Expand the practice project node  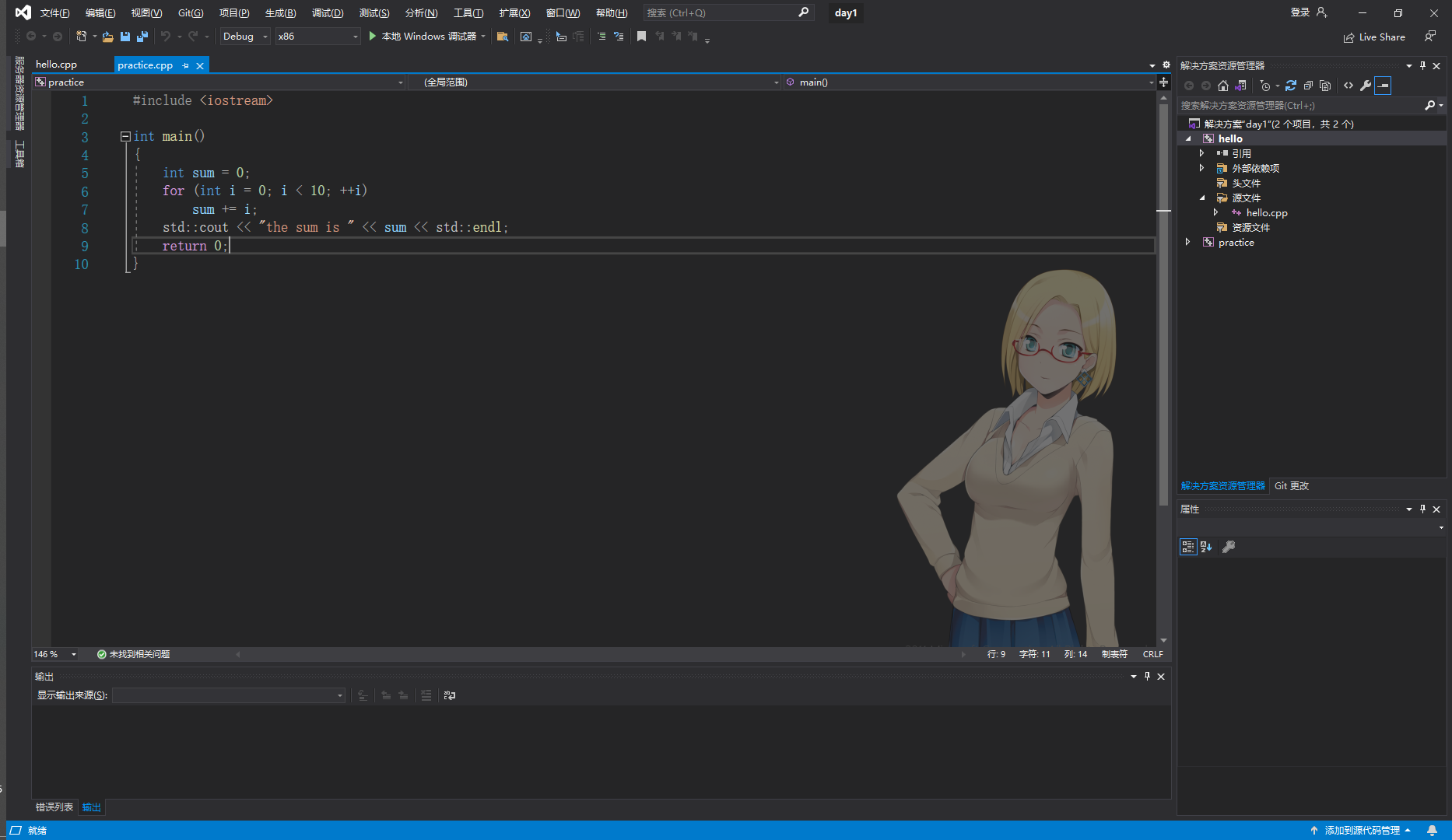coord(1188,243)
